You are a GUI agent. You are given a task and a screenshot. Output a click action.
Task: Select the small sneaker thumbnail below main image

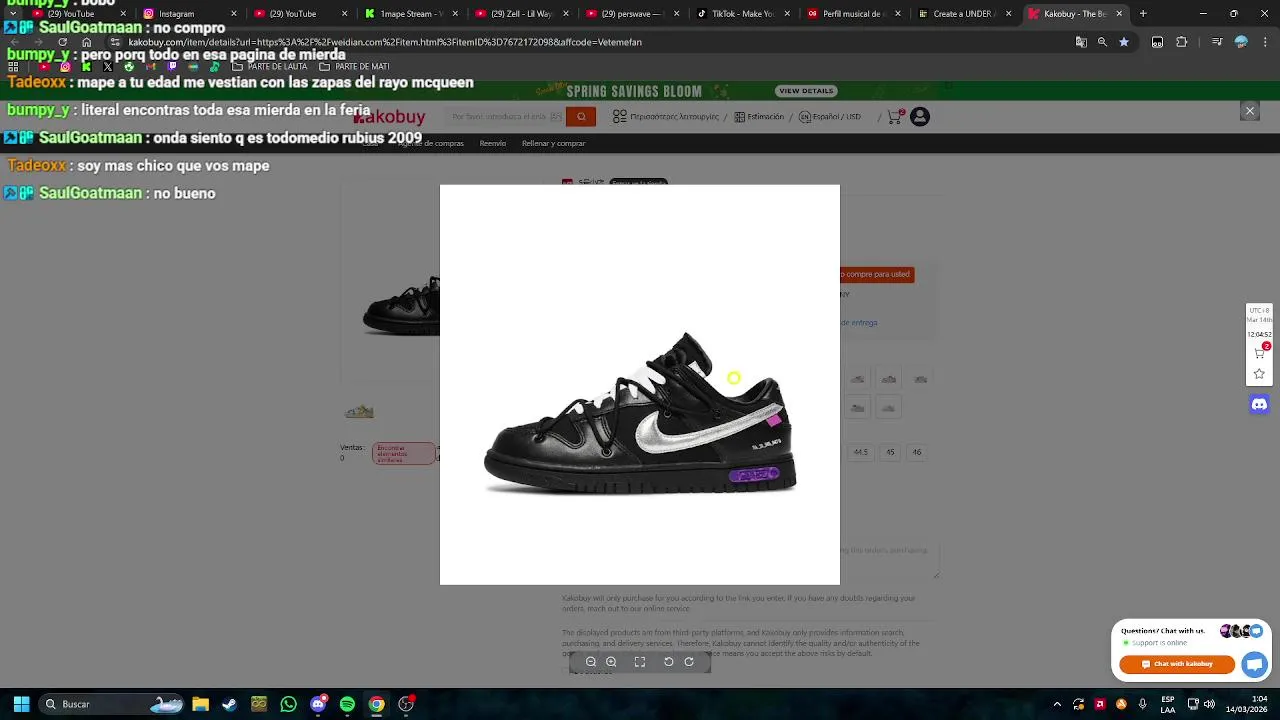pyautogui.click(x=359, y=411)
